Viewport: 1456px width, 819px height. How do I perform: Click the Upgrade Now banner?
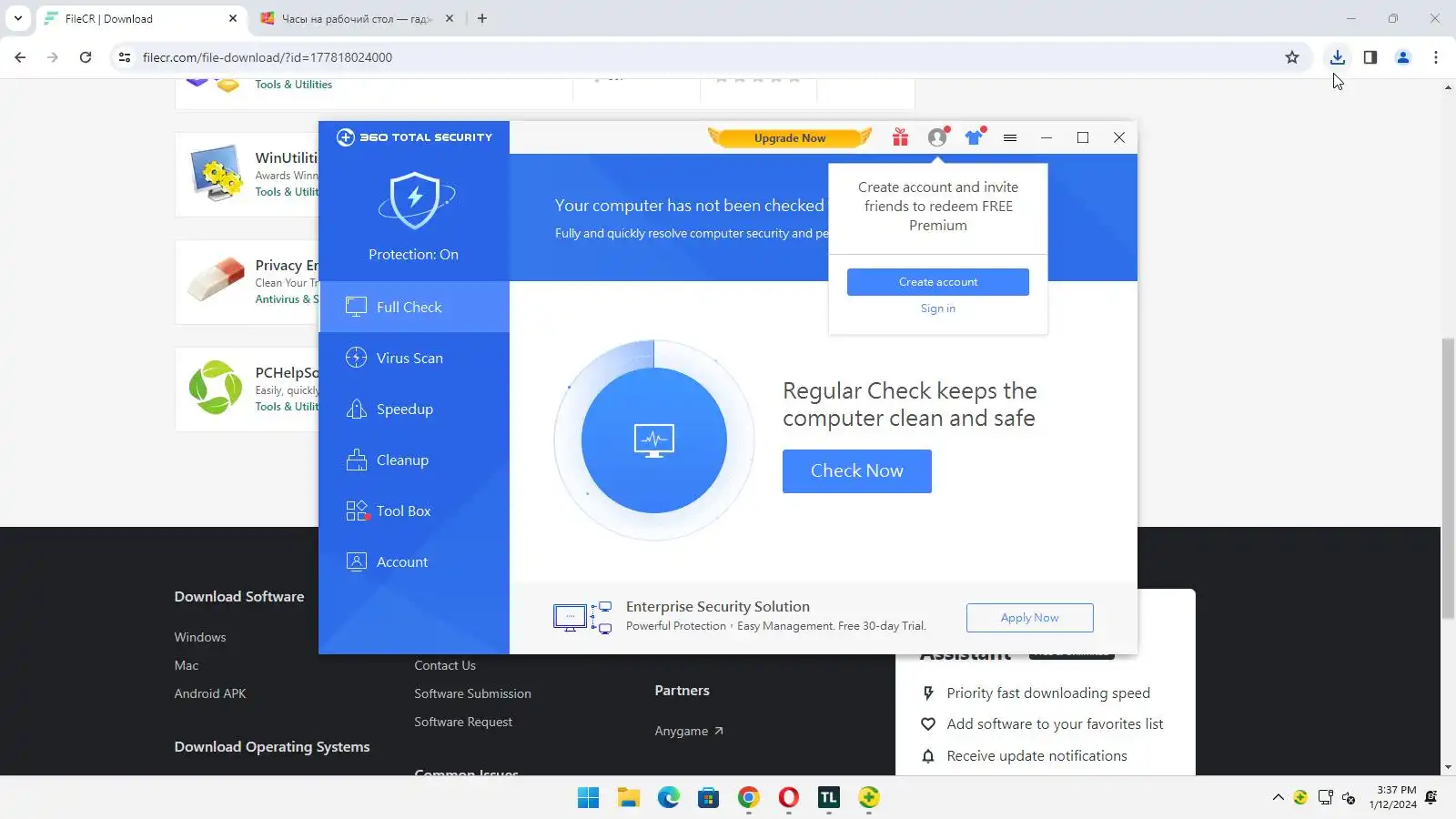[x=790, y=137]
